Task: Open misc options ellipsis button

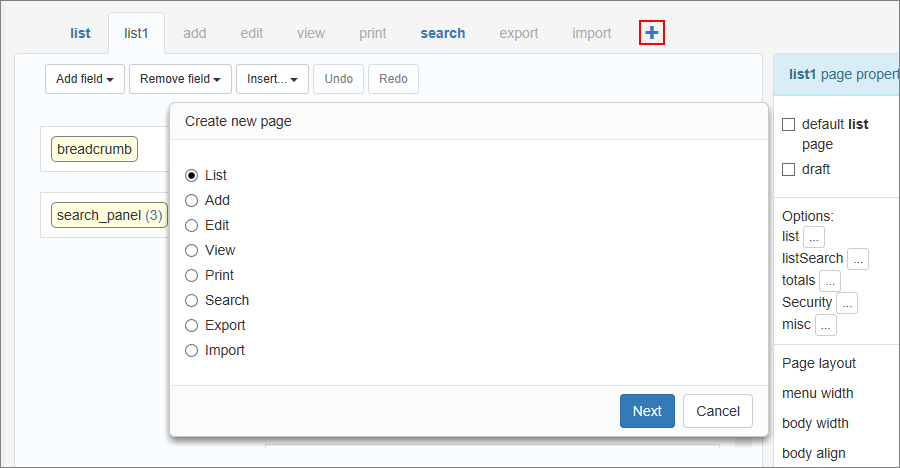Action: [x=826, y=325]
